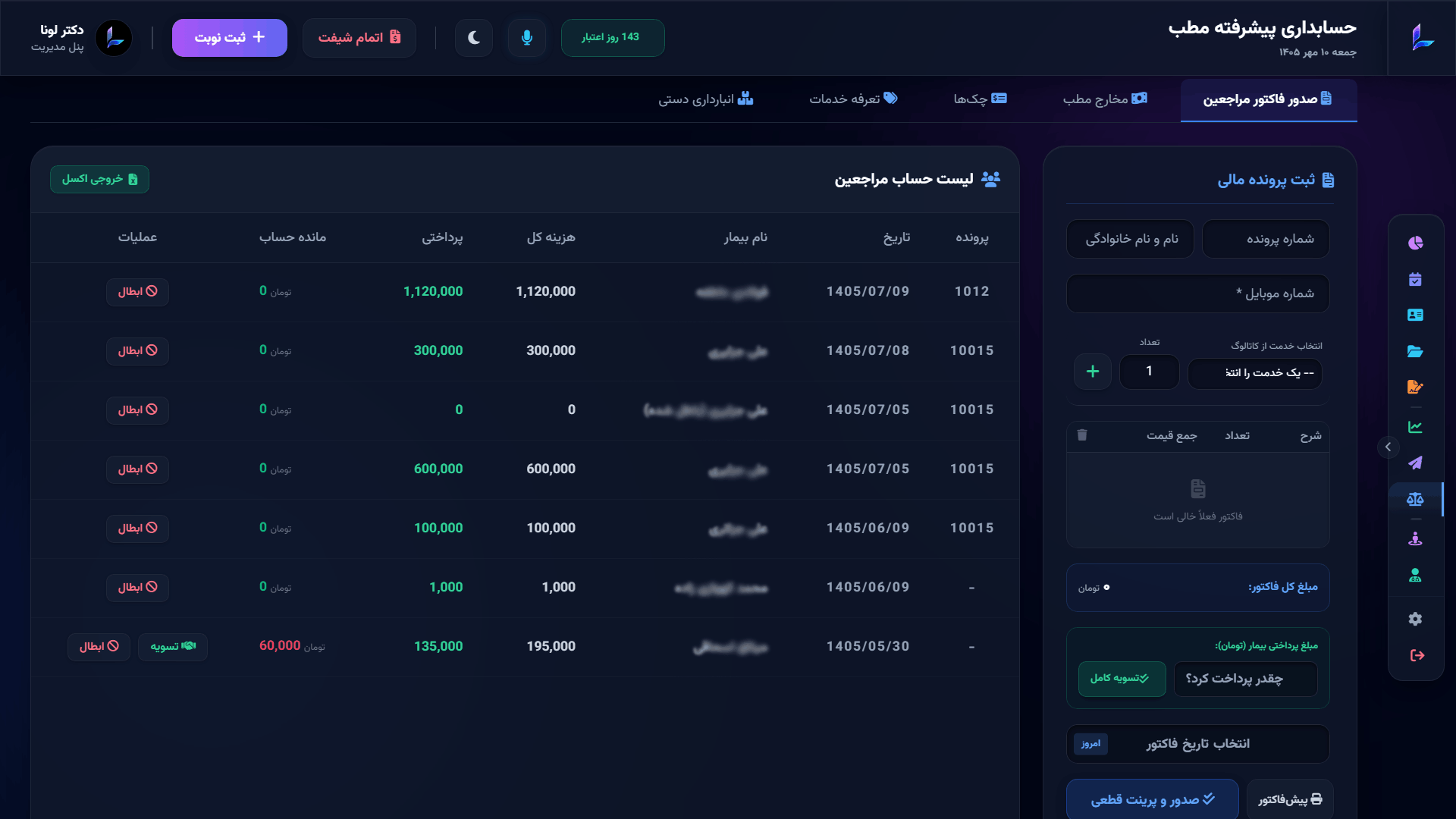The height and width of the screenshot is (819, 1456).
Task: Collapse the sidebar with the chevron arrow
Action: [x=1388, y=447]
